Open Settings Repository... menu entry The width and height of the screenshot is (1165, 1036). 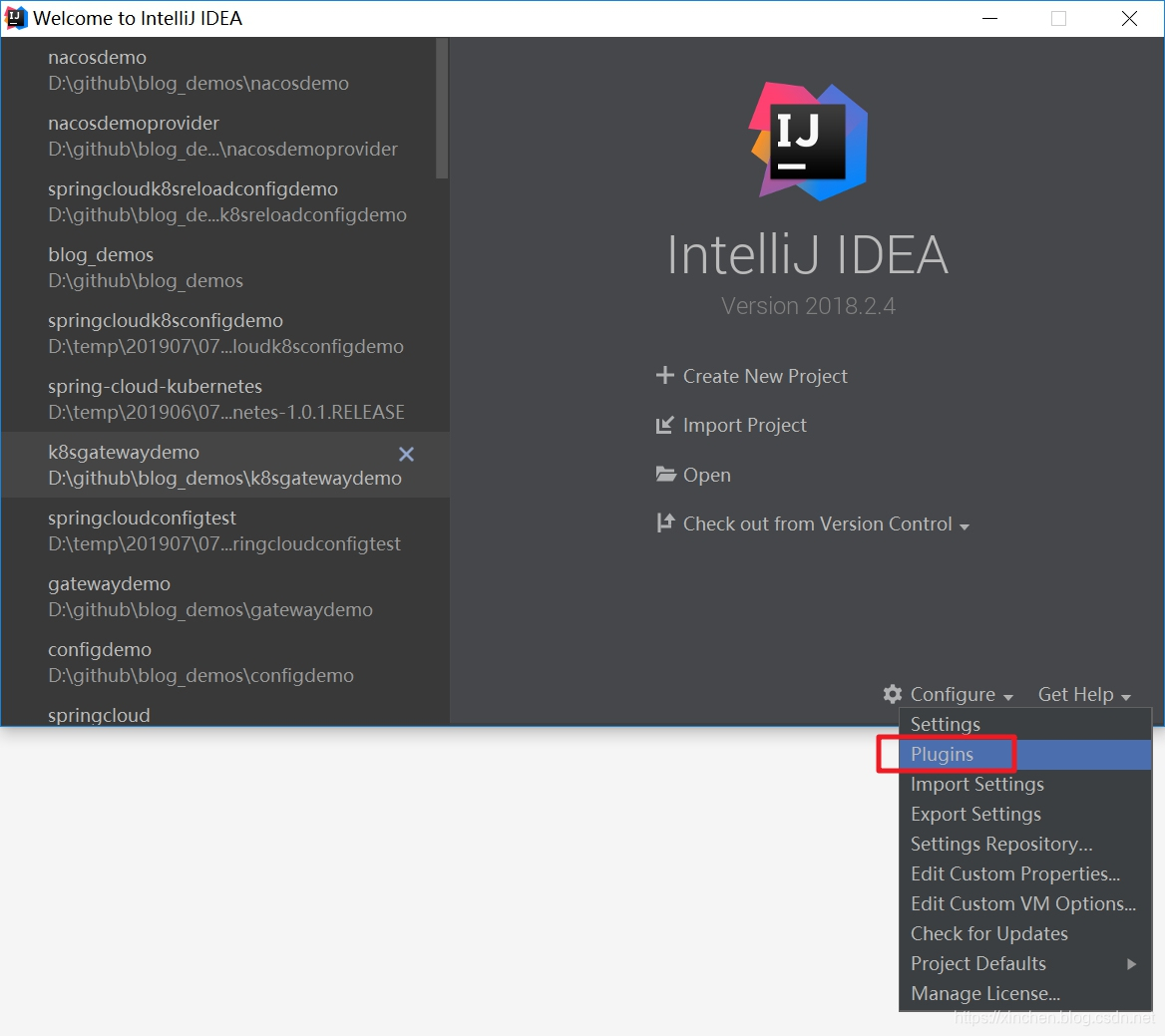1025,844
